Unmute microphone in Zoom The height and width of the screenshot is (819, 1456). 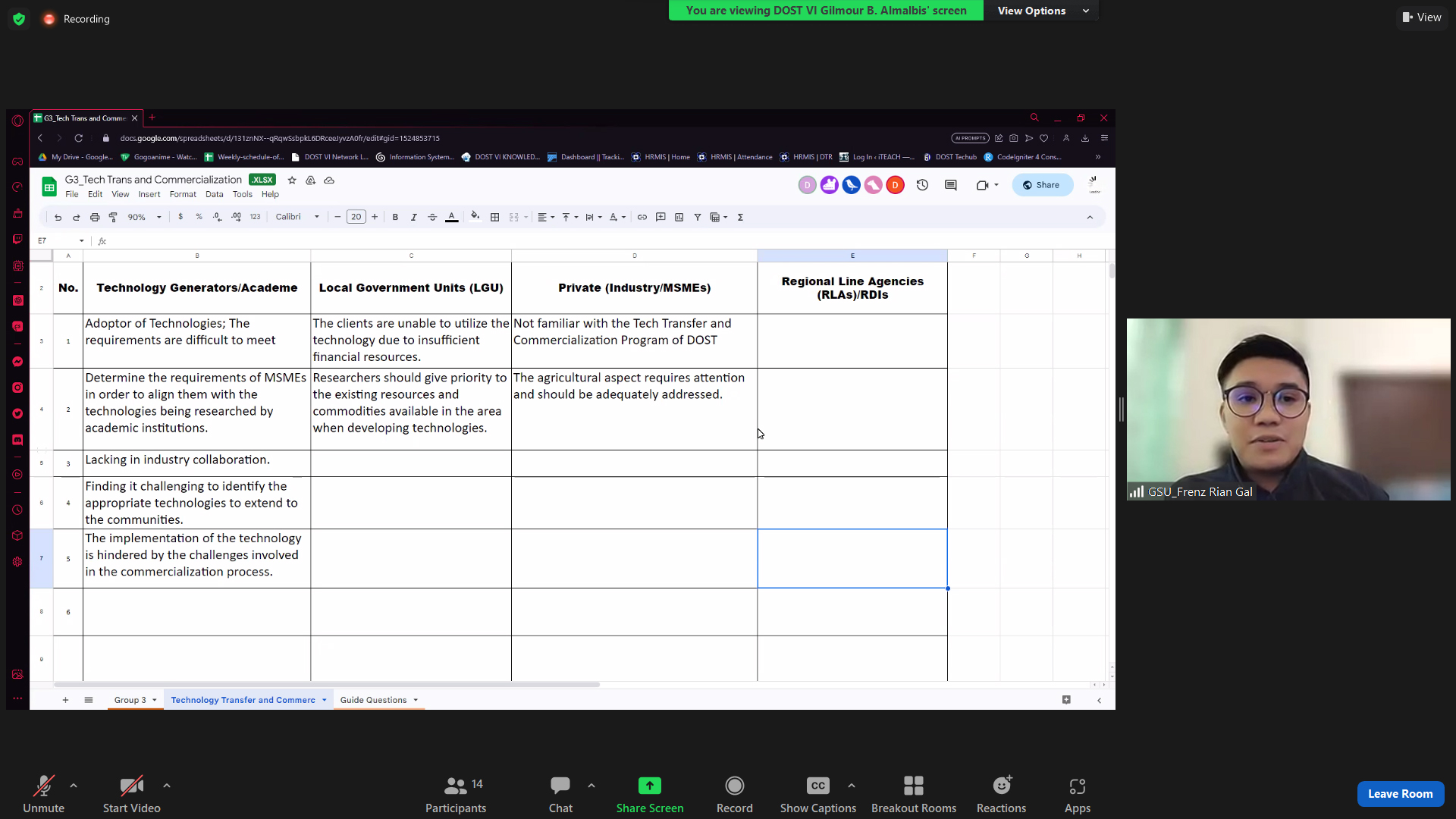[44, 794]
